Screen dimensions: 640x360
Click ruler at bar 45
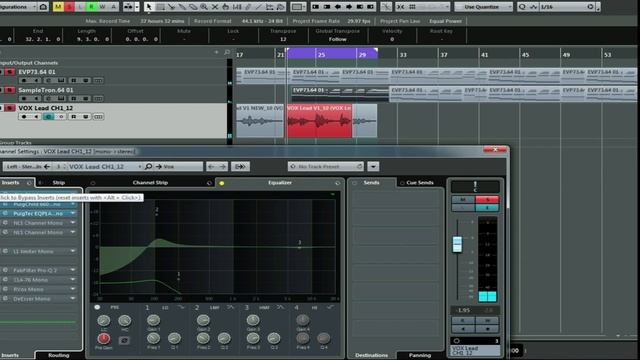point(525,54)
